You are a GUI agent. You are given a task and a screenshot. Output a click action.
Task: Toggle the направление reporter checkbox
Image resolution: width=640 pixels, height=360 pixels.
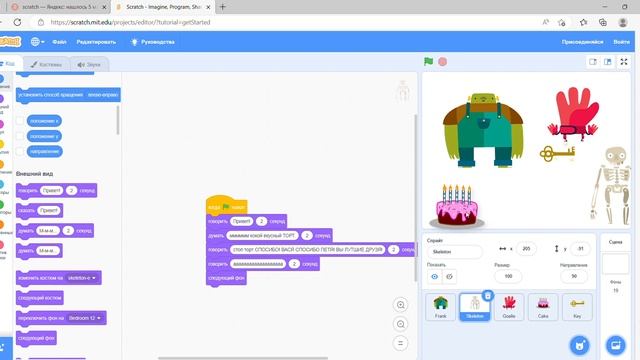click(20, 151)
